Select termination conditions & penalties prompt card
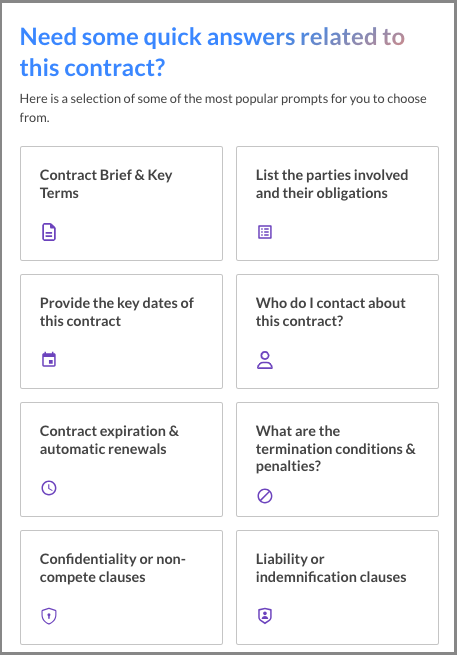The width and height of the screenshot is (457, 655). [338, 460]
